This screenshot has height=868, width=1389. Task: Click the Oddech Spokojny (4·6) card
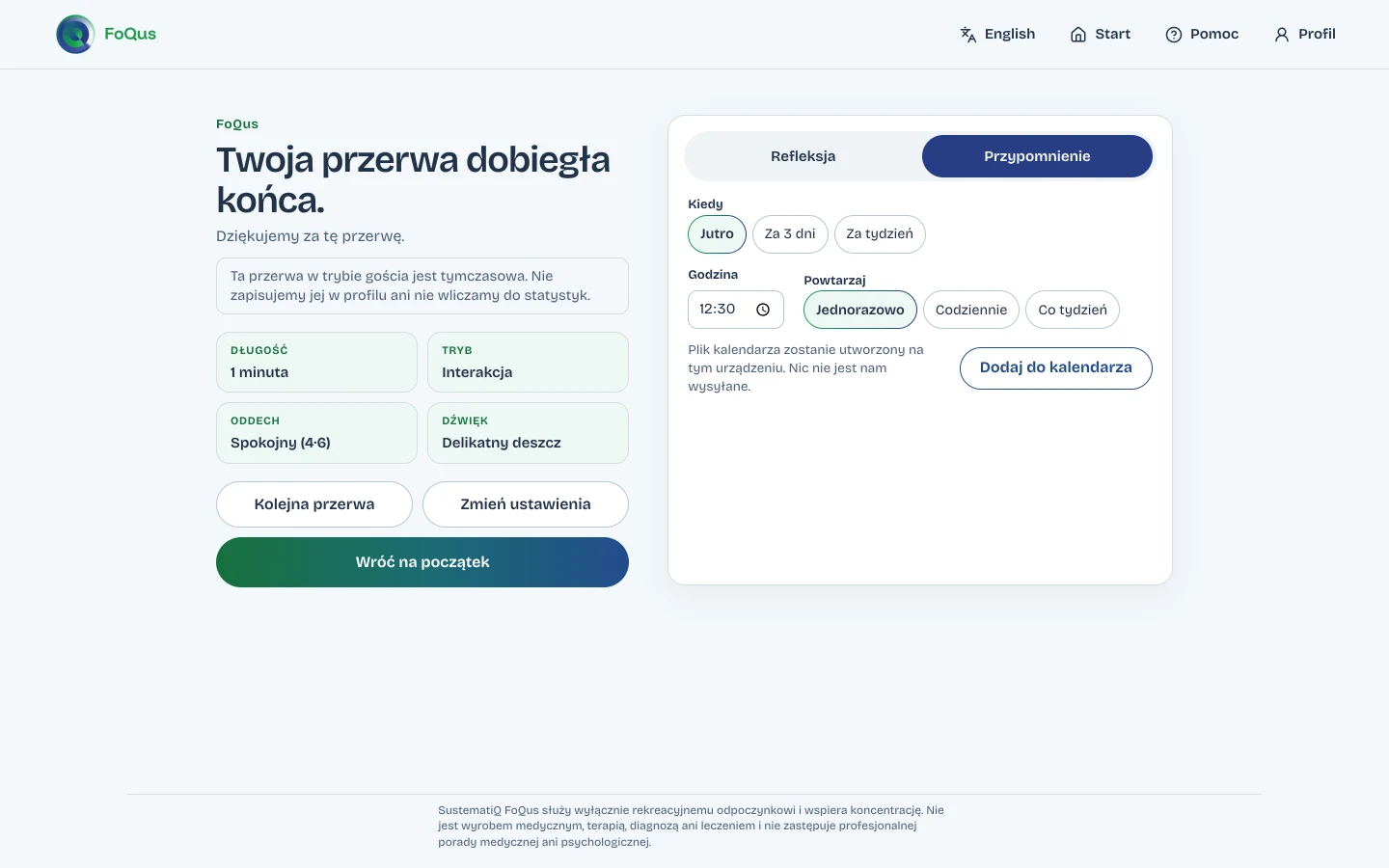tap(316, 433)
